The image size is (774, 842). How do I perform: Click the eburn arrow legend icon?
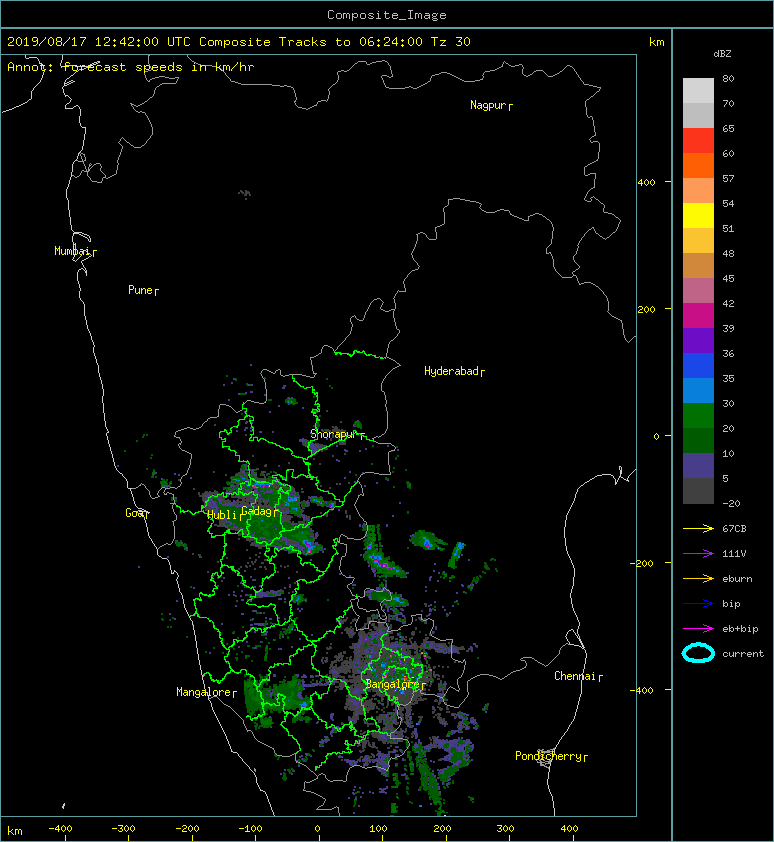click(698, 578)
